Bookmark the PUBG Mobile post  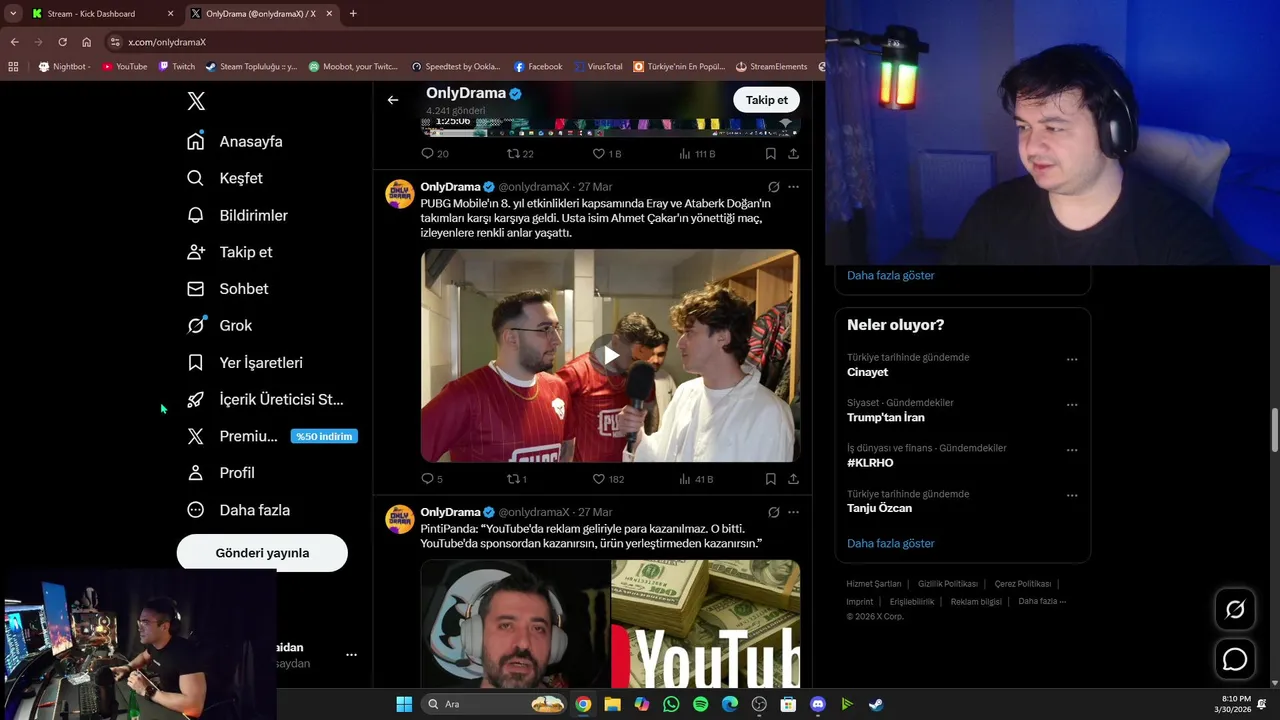click(771, 479)
